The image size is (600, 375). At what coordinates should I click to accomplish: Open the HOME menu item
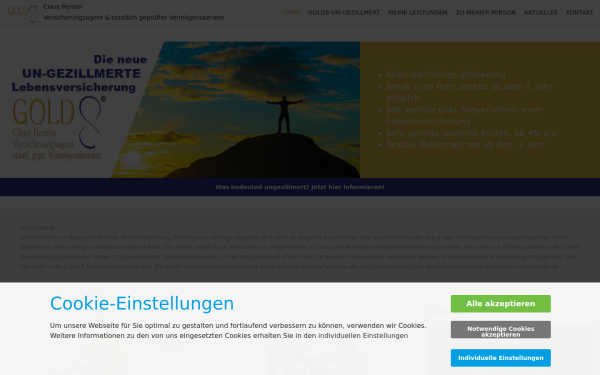click(x=290, y=13)
